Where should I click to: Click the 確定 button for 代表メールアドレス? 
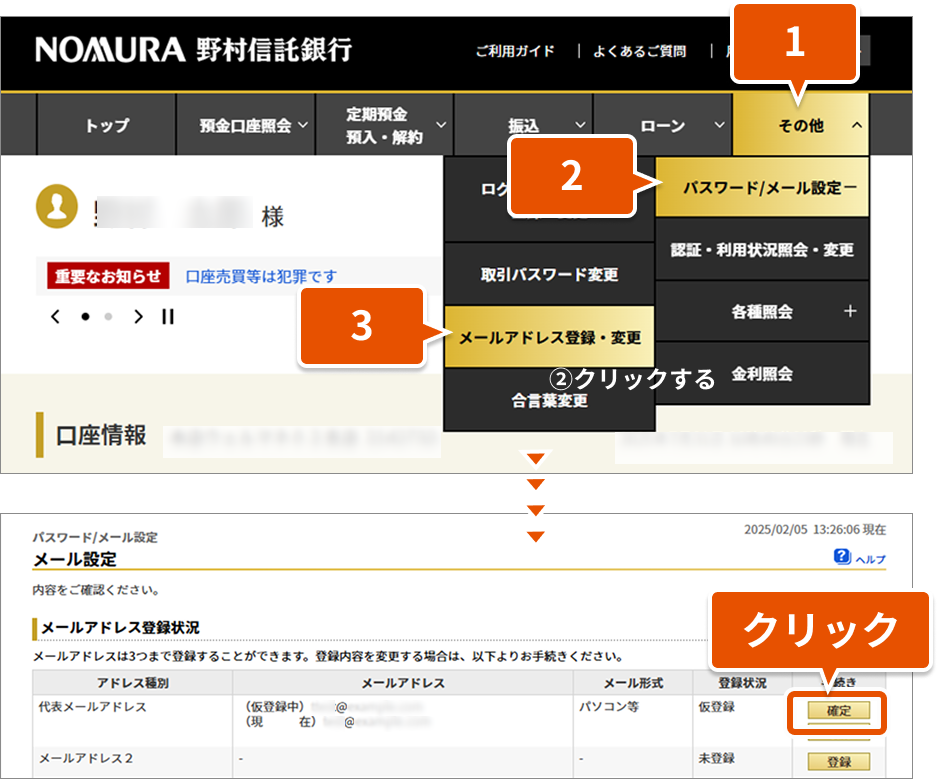pyautogui.click(x=838, y=711)
